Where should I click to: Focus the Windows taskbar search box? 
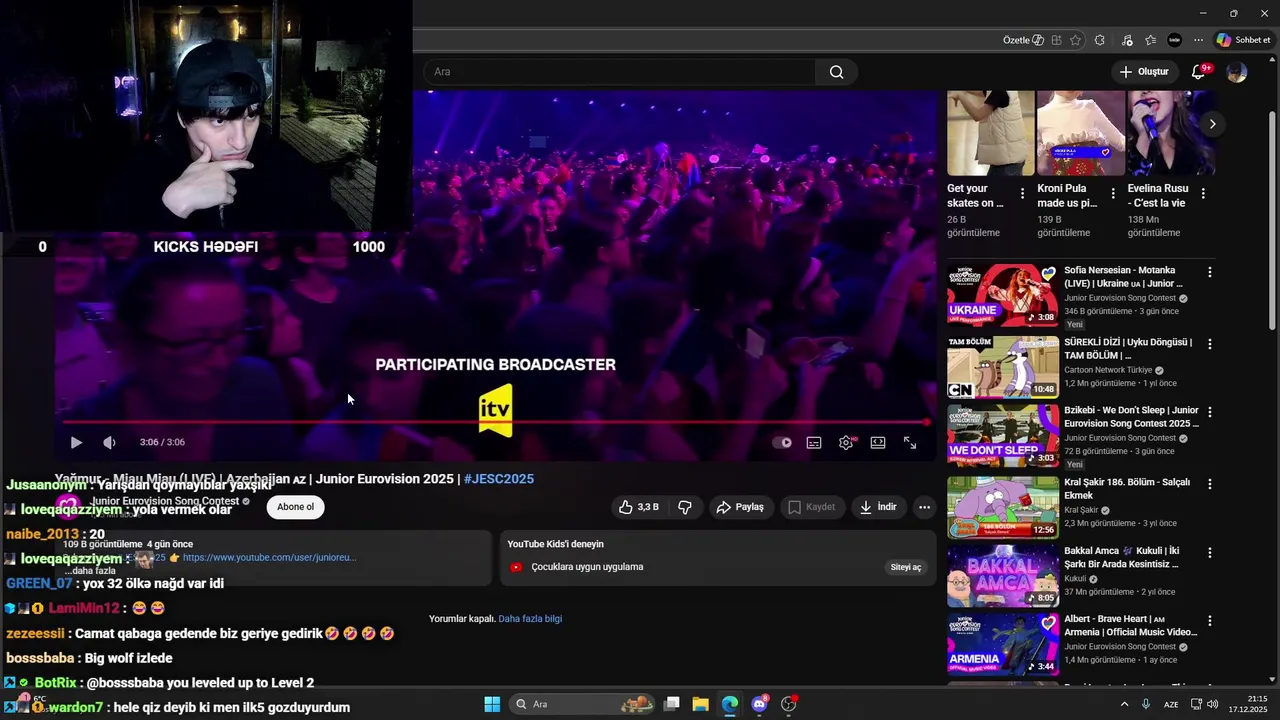click(582, 704)
